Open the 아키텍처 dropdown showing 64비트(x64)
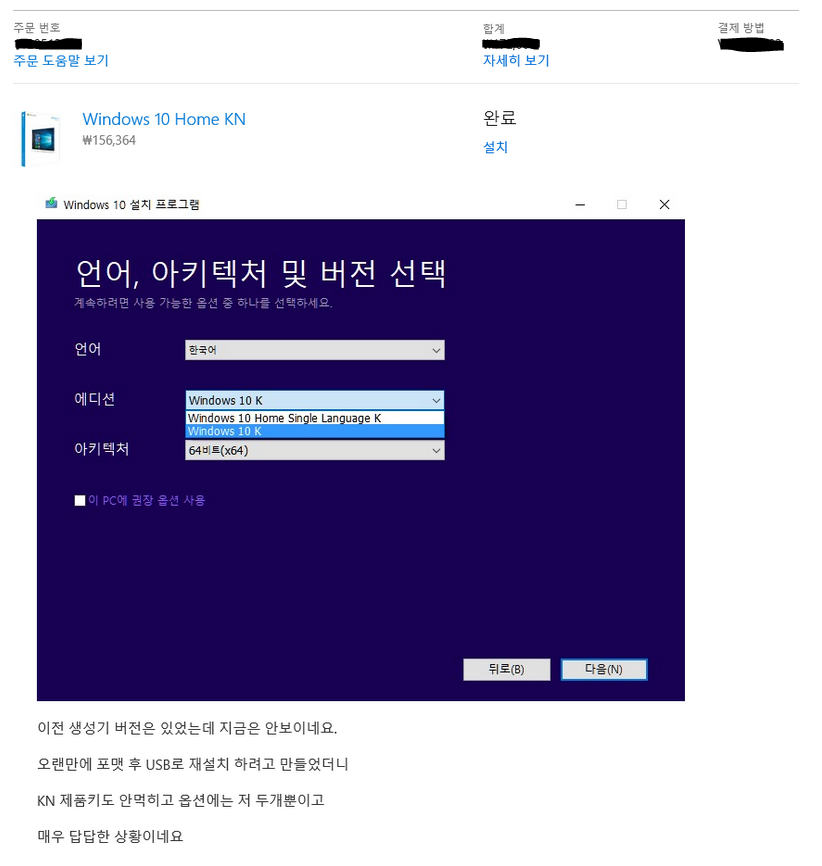Screen dimensions: 822x866 click(x=315, y=451)
